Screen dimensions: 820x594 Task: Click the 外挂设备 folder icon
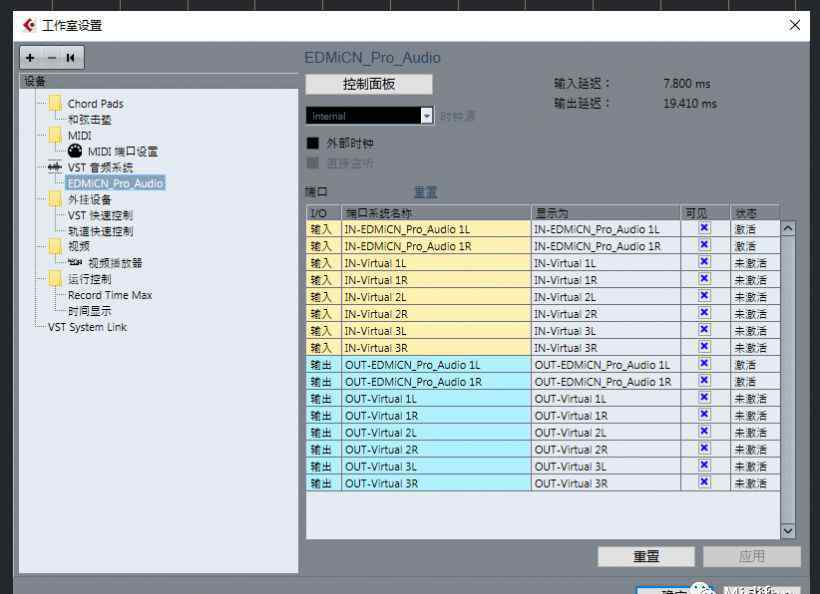(x=55, y=199)
